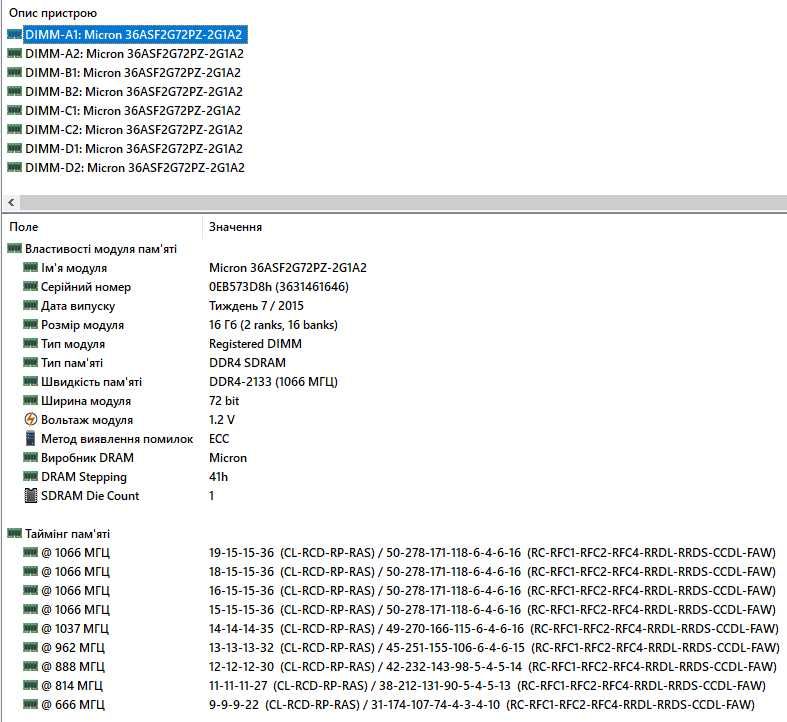
Task: Click the 'Опис пристрою' header label
Action: click(x=53, y=13)
